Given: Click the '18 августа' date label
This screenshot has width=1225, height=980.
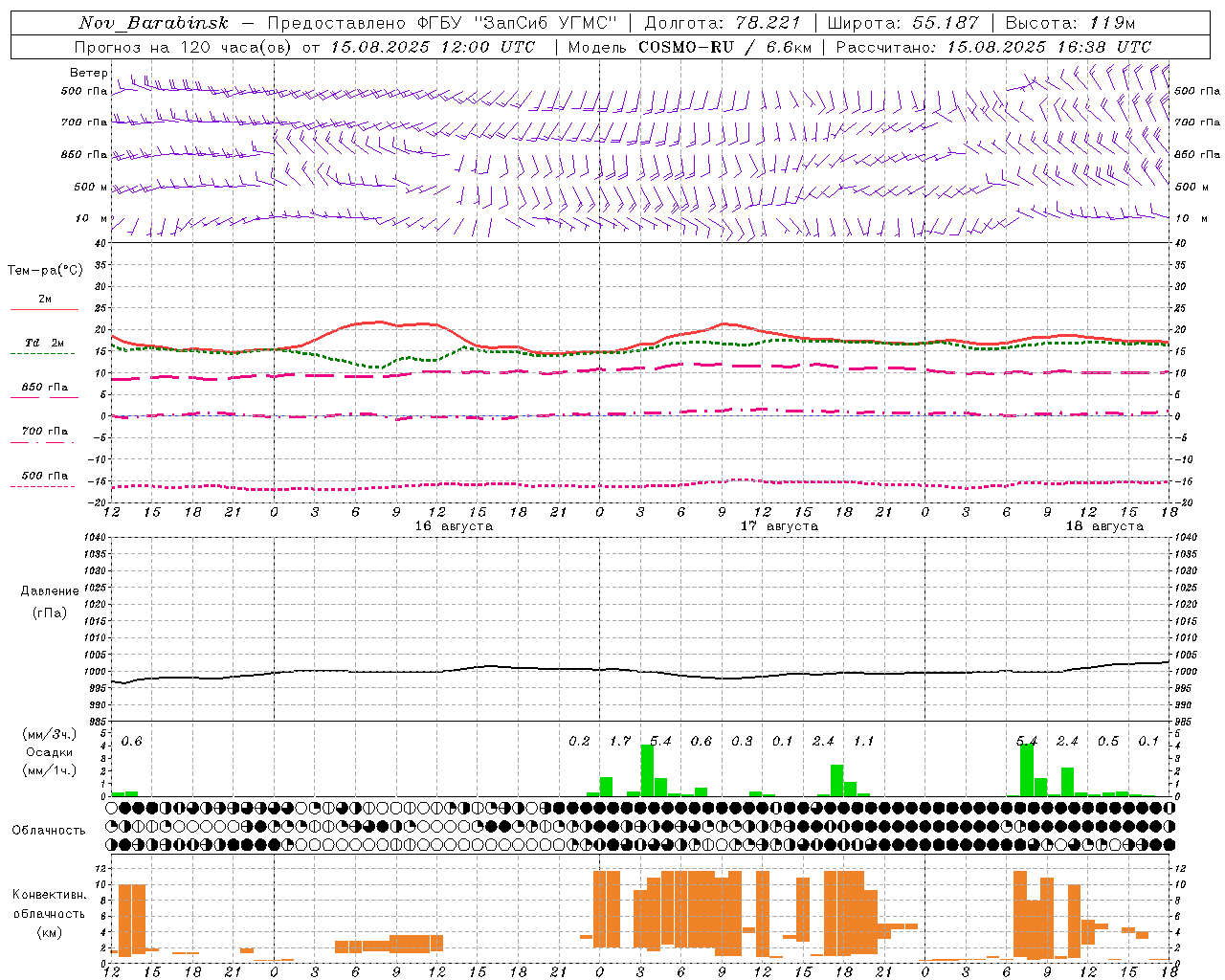Looking at the screenshot, I should click(1104, 526).
